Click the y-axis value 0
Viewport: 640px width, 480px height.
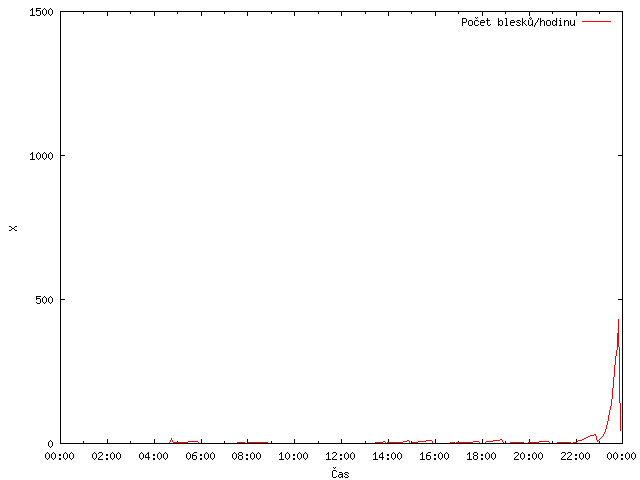[x=50, y=444]
